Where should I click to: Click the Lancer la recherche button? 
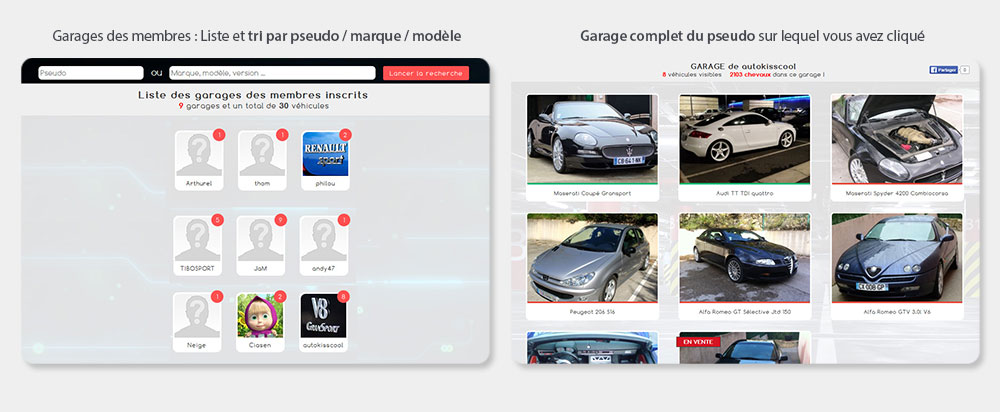pyautogui.click(x=426, y=73)
